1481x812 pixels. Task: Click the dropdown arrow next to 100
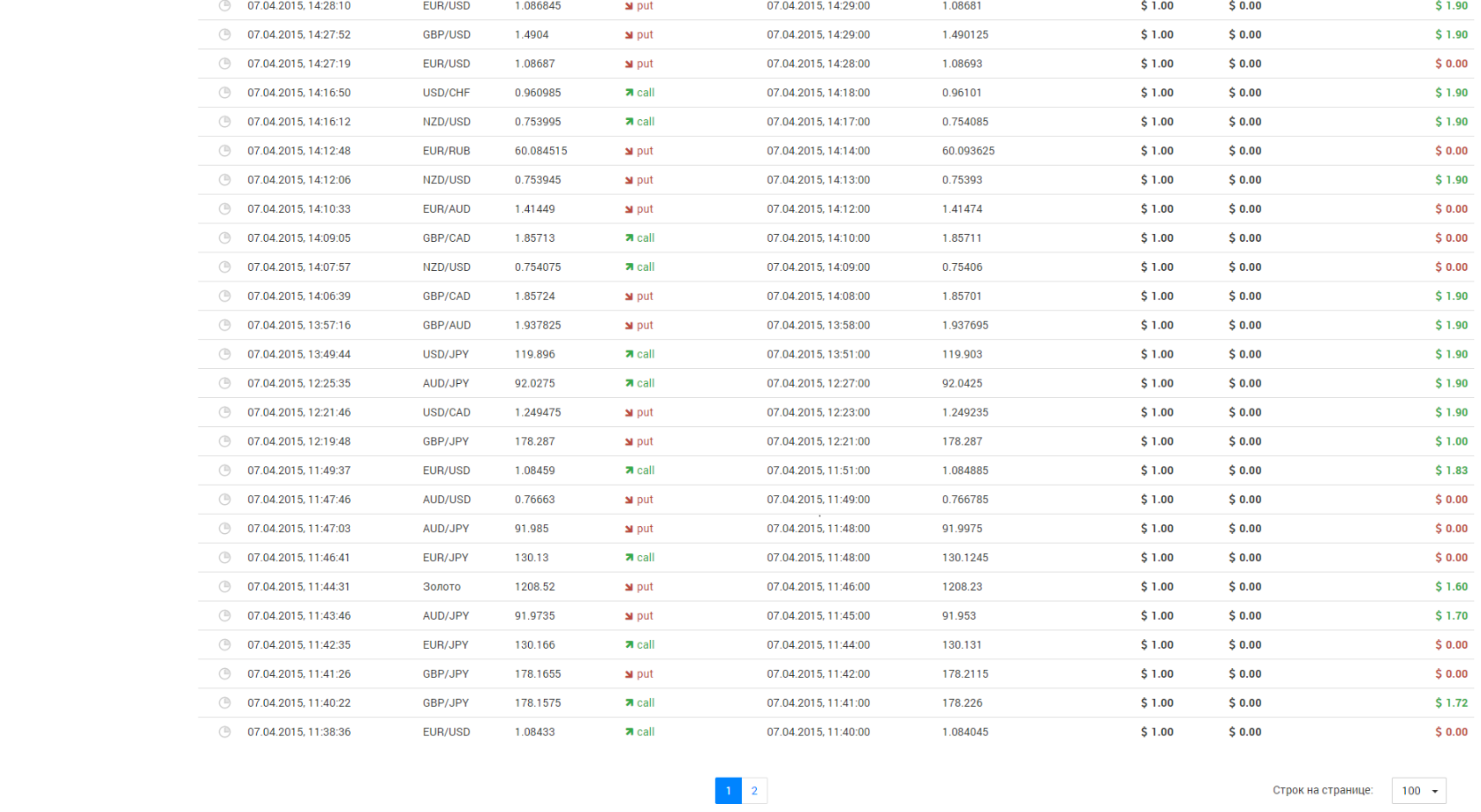pos(1435,792)
